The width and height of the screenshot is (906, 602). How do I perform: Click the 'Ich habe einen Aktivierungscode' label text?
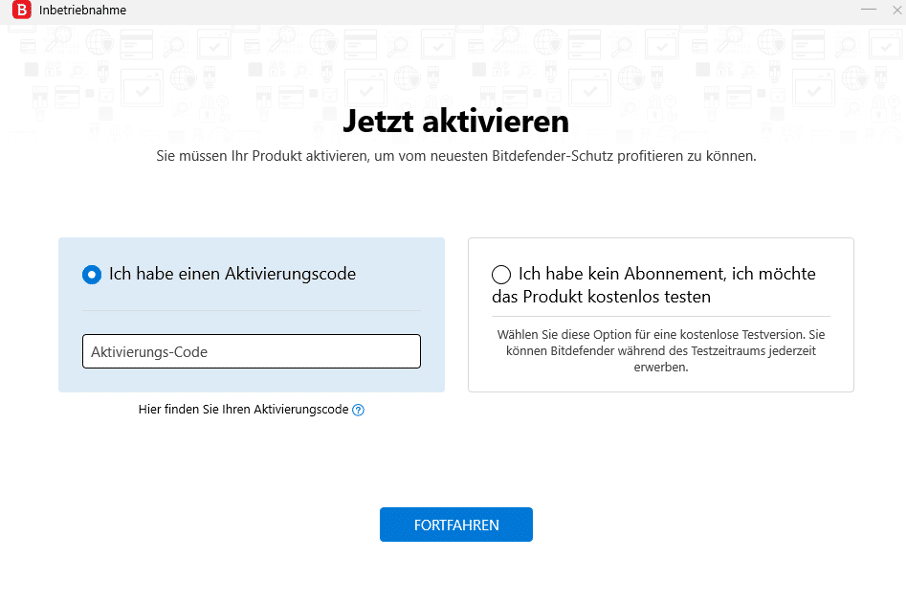coord(232,274)
